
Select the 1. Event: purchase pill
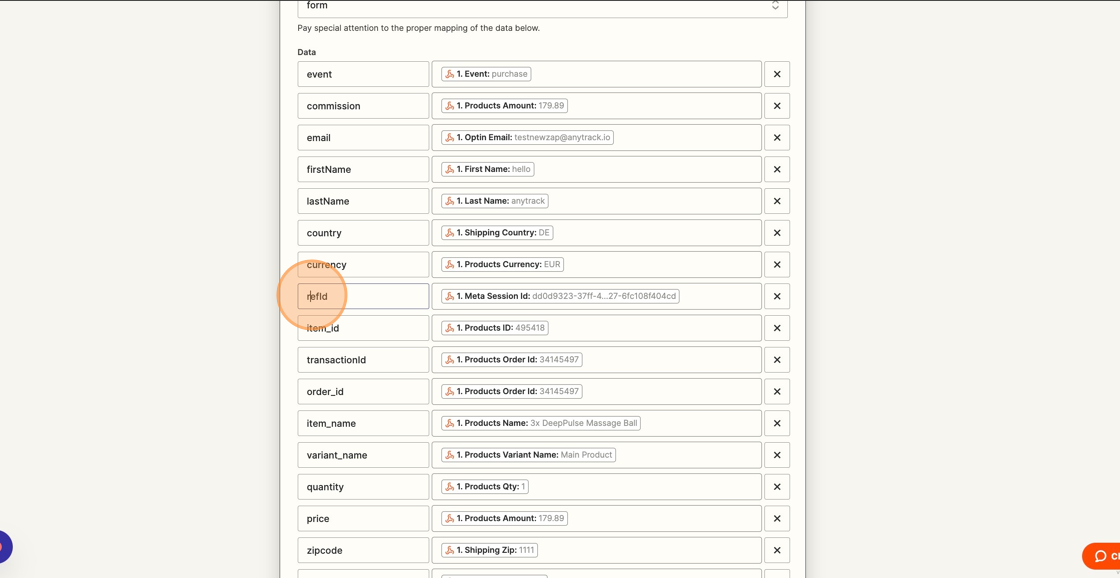coord(486,74)
